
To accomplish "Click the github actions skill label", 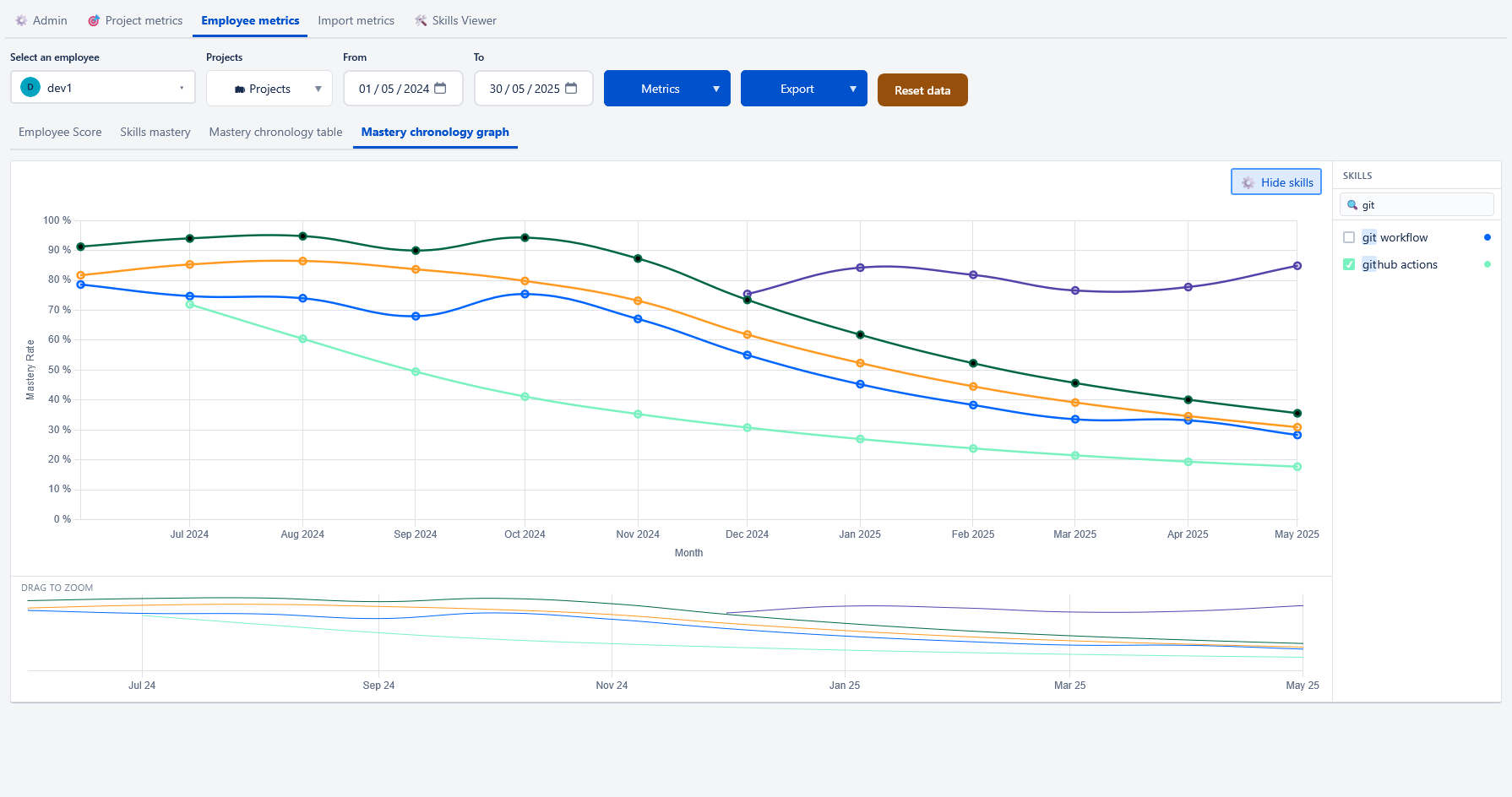I will (1400, 264).
